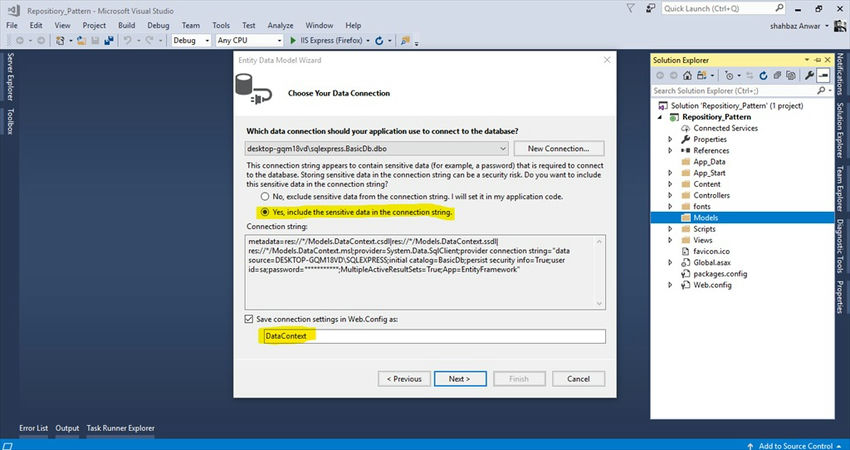Screen dimensions: 850x450
Task: Click the green Start debugging play icon
Action: (293, 41)
